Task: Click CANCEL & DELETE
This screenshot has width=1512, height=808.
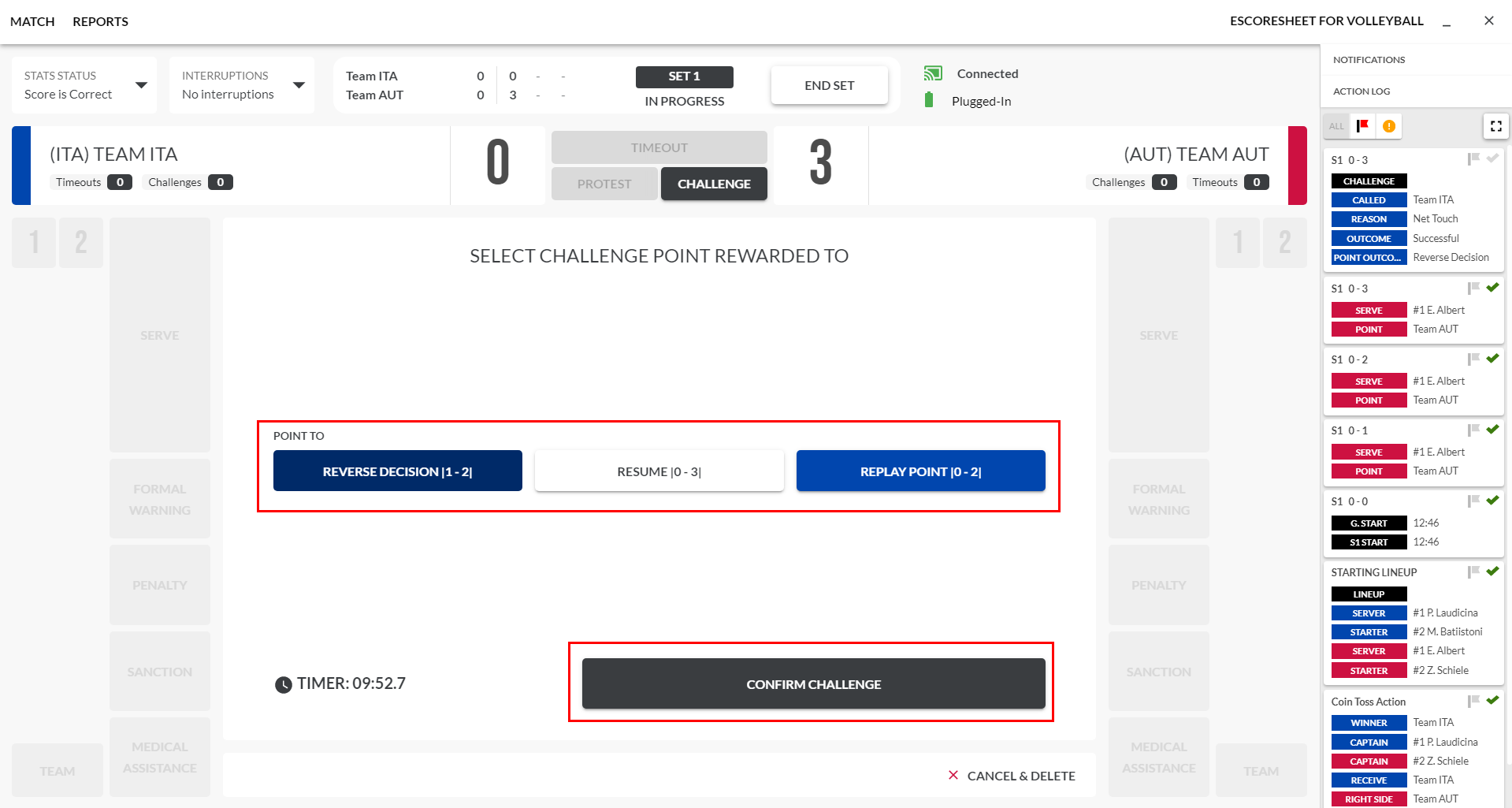Action: (x=1012, y=776)
